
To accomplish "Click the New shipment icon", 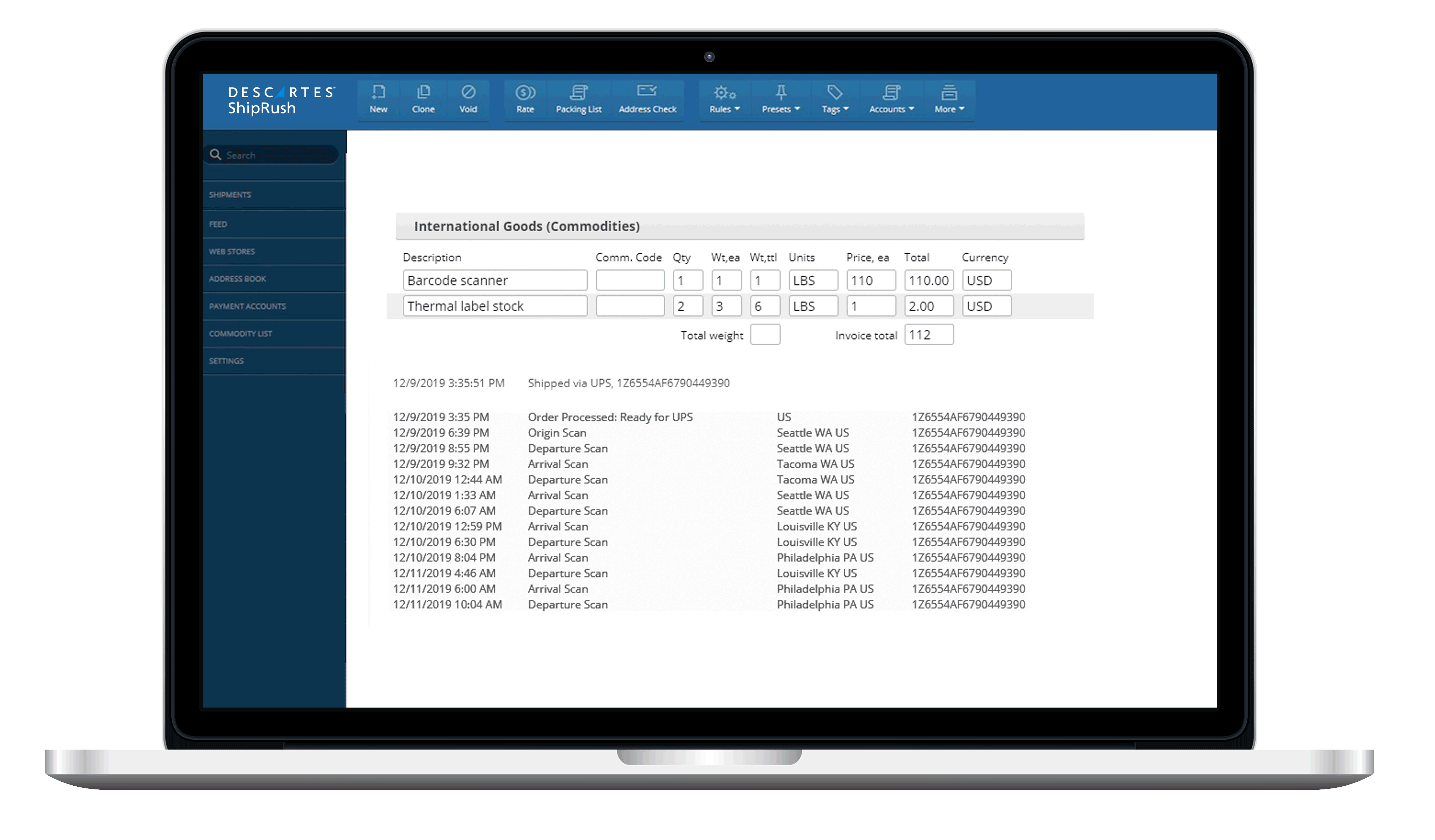I will coord(378,100).
